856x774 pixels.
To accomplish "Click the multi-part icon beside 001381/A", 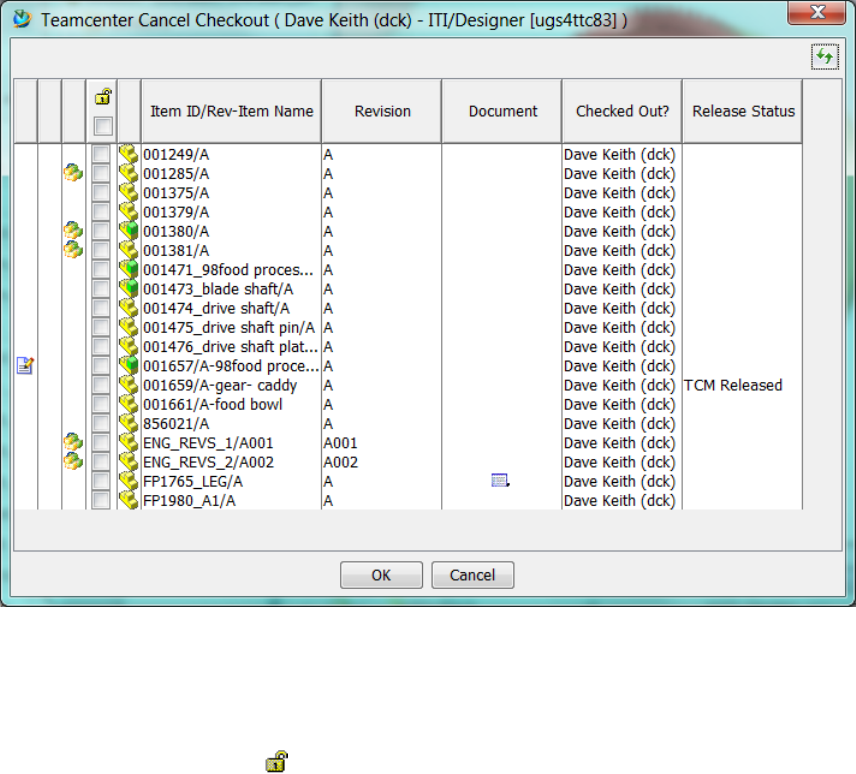I will [x=73, y=250].
